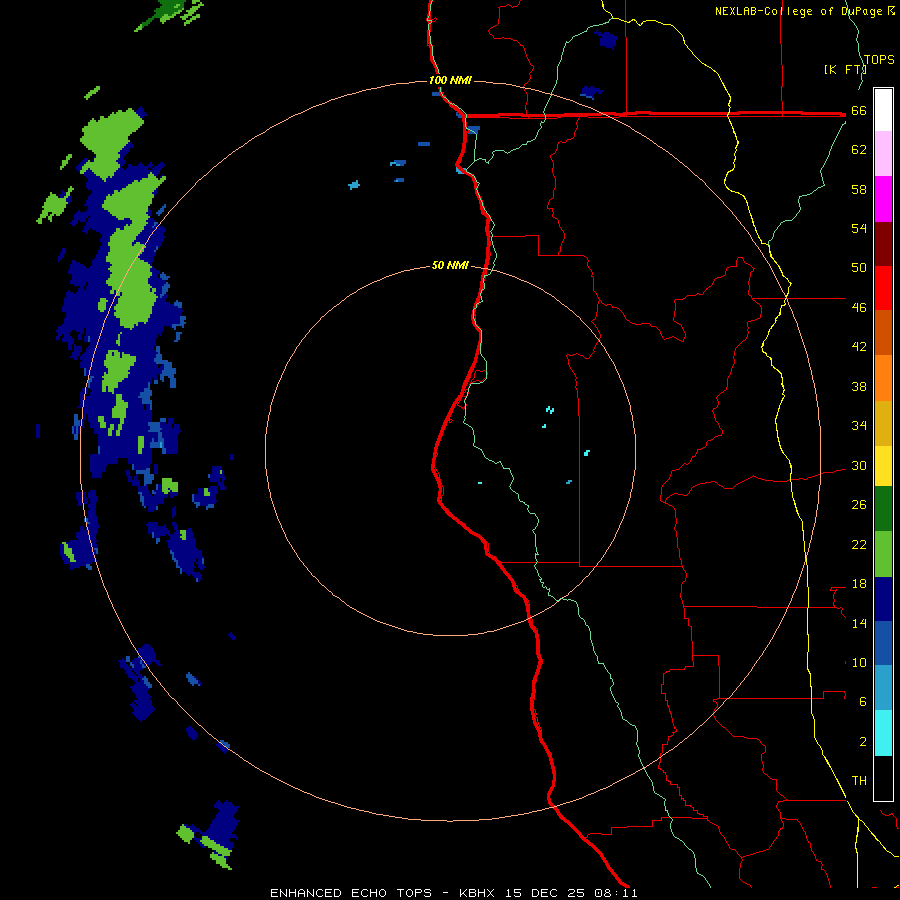Screen dimensions: 900x900
Task: Click the '2' legend value
Action: pyautogui.click(x=863, y=742)
